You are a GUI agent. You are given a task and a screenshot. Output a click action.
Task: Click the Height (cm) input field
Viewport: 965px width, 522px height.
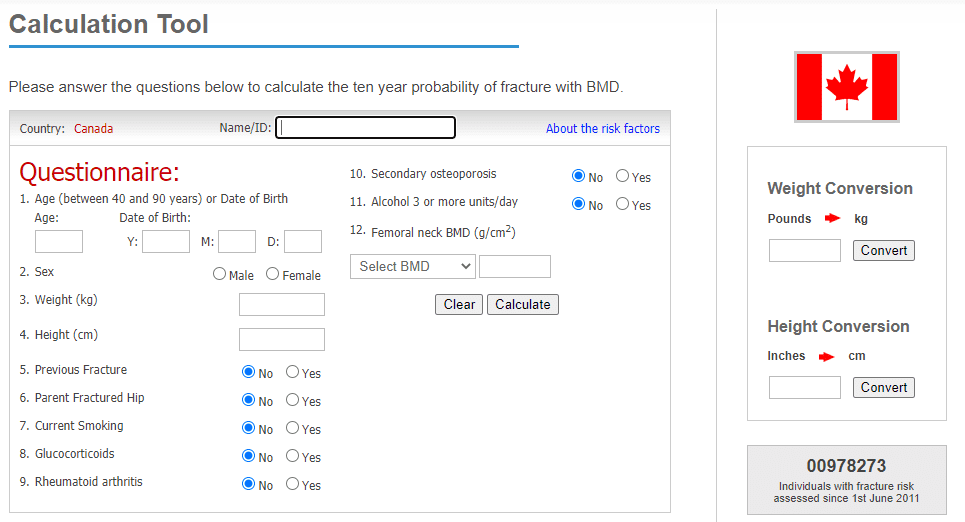click(x=282, y=339)
